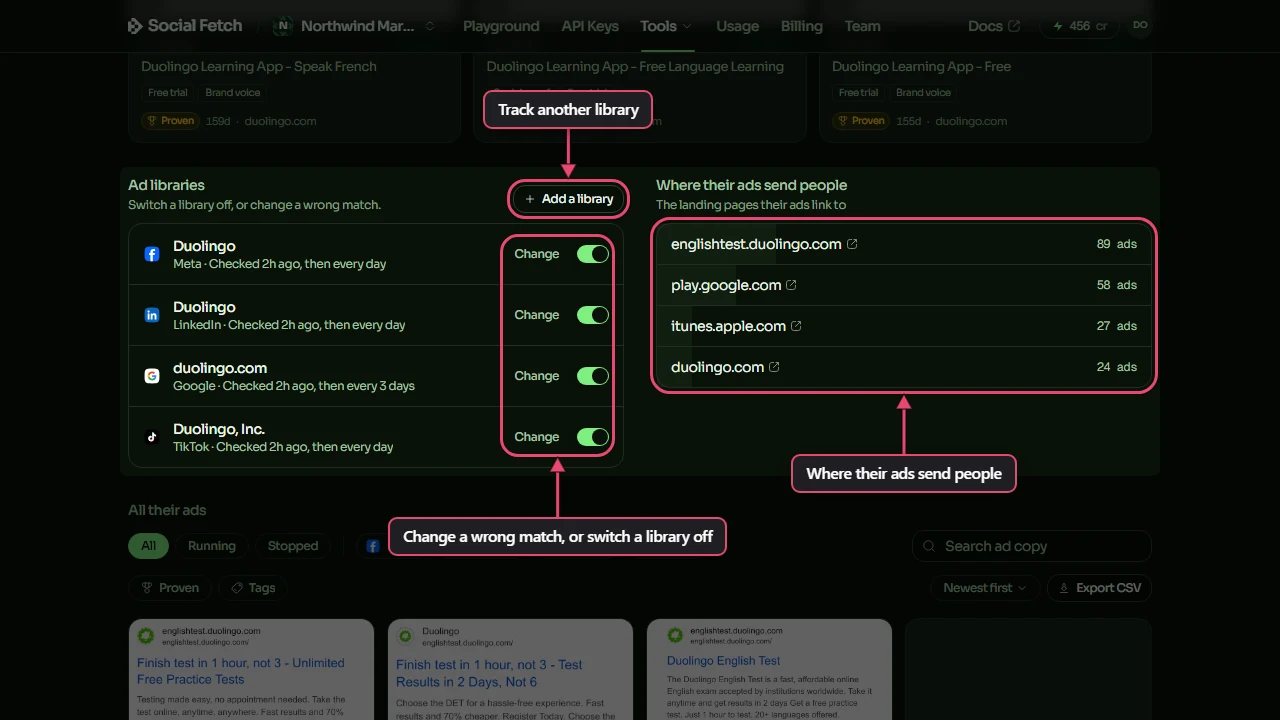Open the 'Finish test in 1 hour, not 3 - Unlimited' ad

pyautogui.click(x=240, y=671)
